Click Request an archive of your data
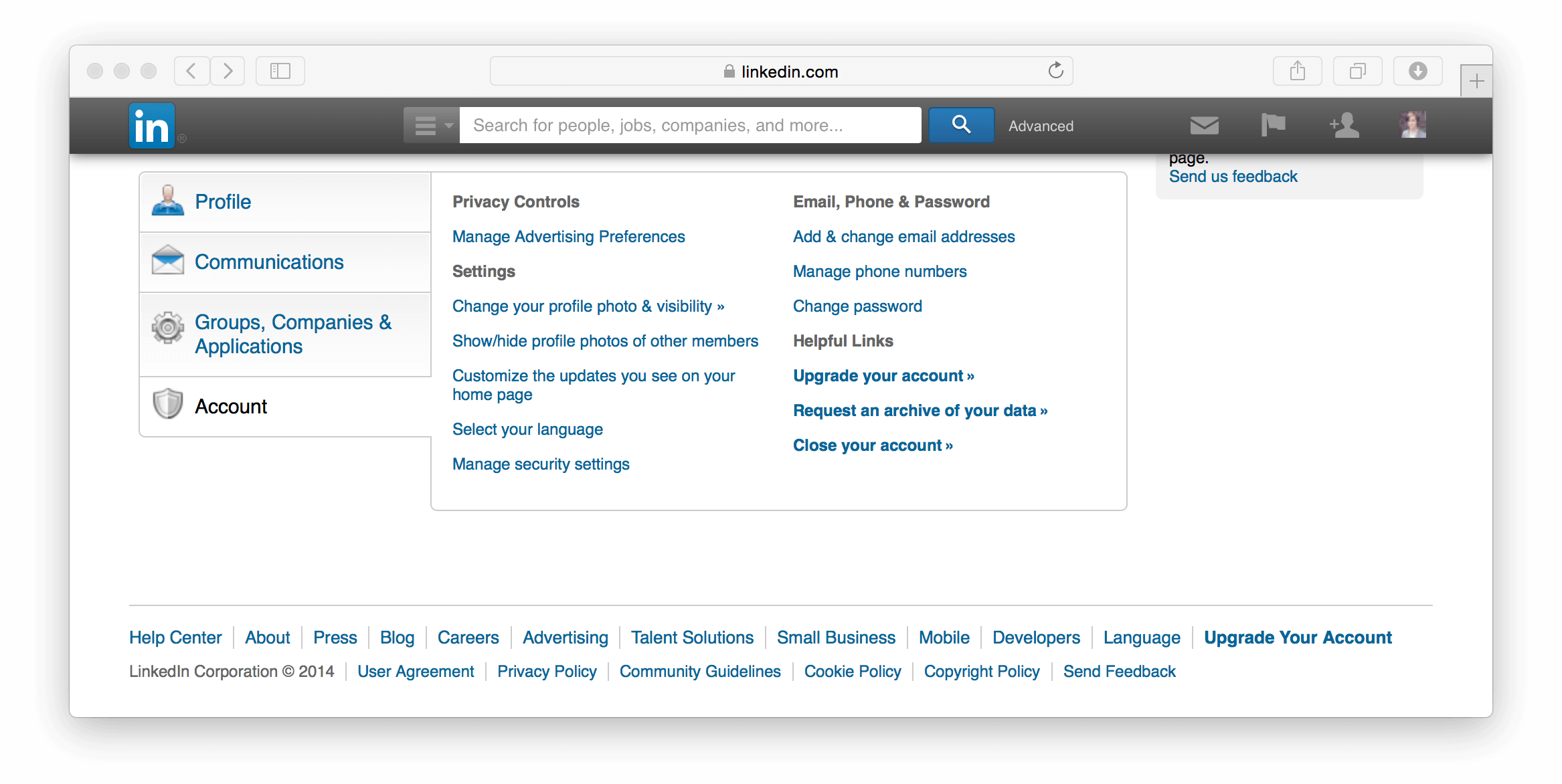 tap(920, 411)
